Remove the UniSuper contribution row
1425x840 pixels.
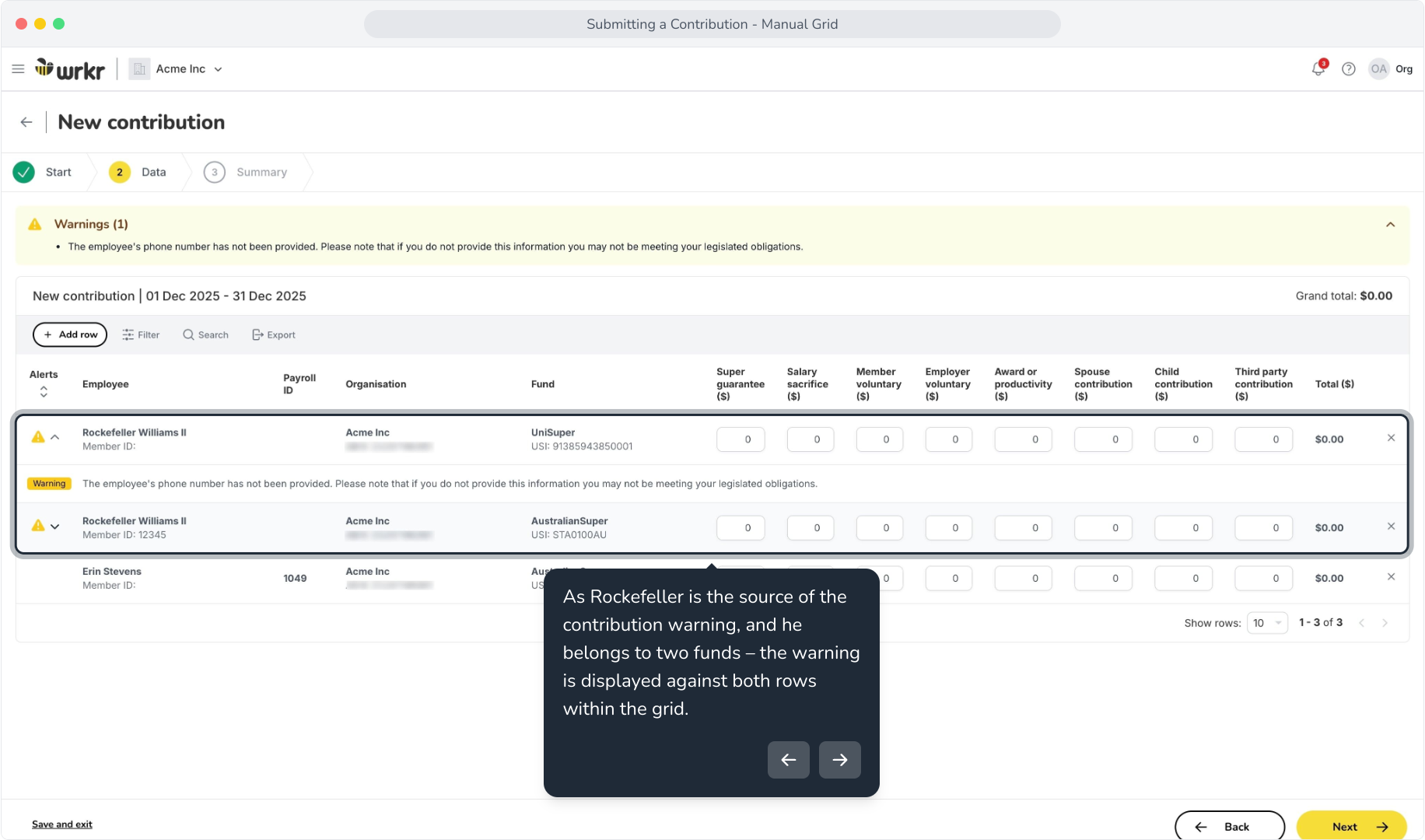(1391, 438)
